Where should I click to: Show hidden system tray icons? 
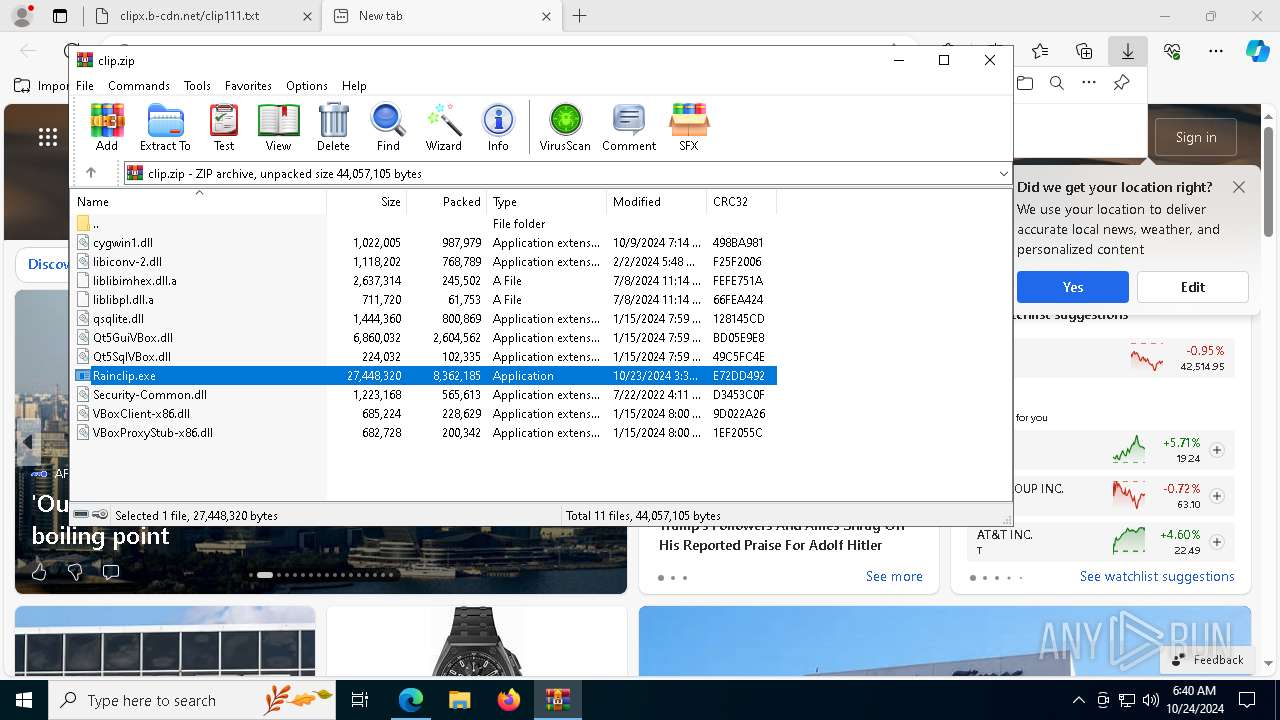(x=1078, y=700)
